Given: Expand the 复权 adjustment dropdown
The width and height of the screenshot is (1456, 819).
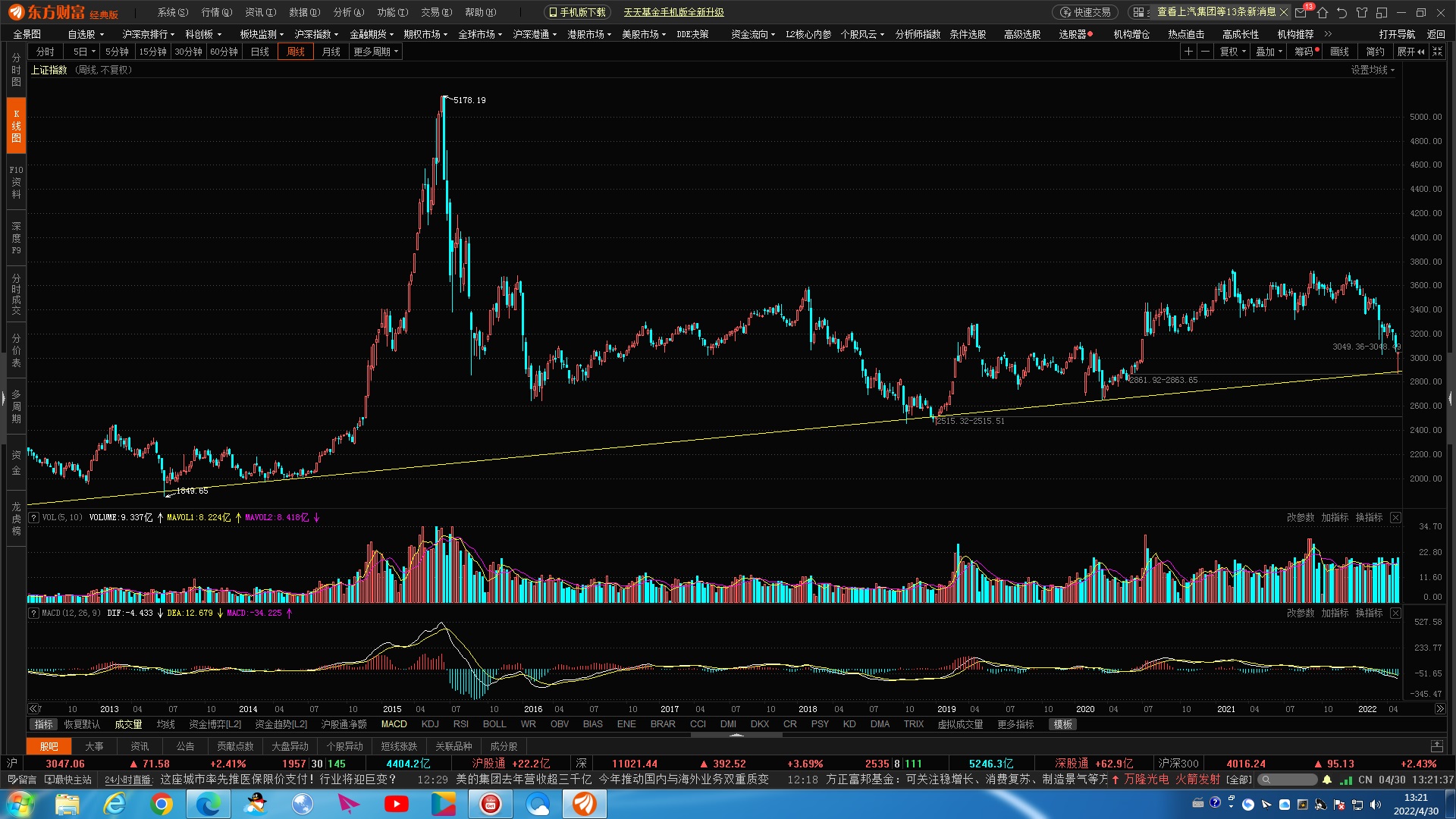Looking at the screenshot, I should pyautogui.click(x=1232, y=52).
